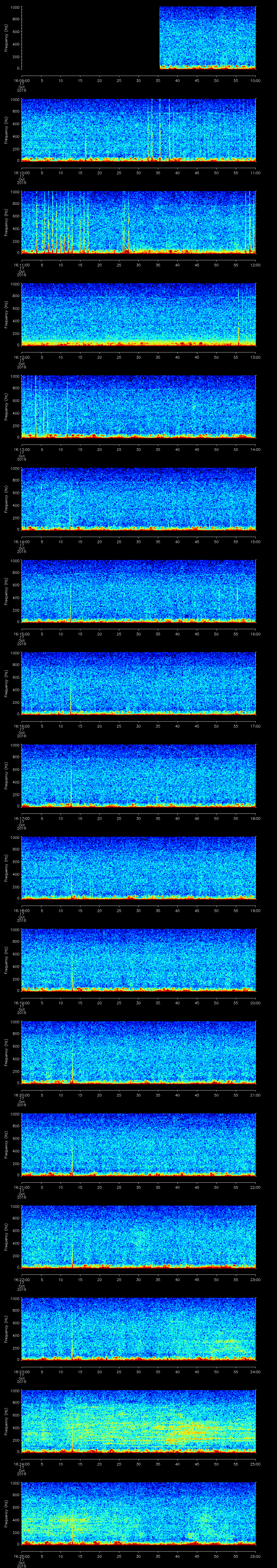This screenshot has height=1568, width=277.
Task: Select the time label 16:17:00
Action: (x=21, y=818)
